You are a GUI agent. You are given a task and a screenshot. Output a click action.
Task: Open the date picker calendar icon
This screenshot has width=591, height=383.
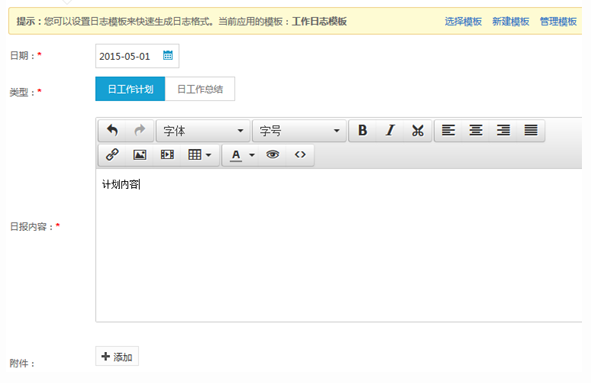[168, 55]
